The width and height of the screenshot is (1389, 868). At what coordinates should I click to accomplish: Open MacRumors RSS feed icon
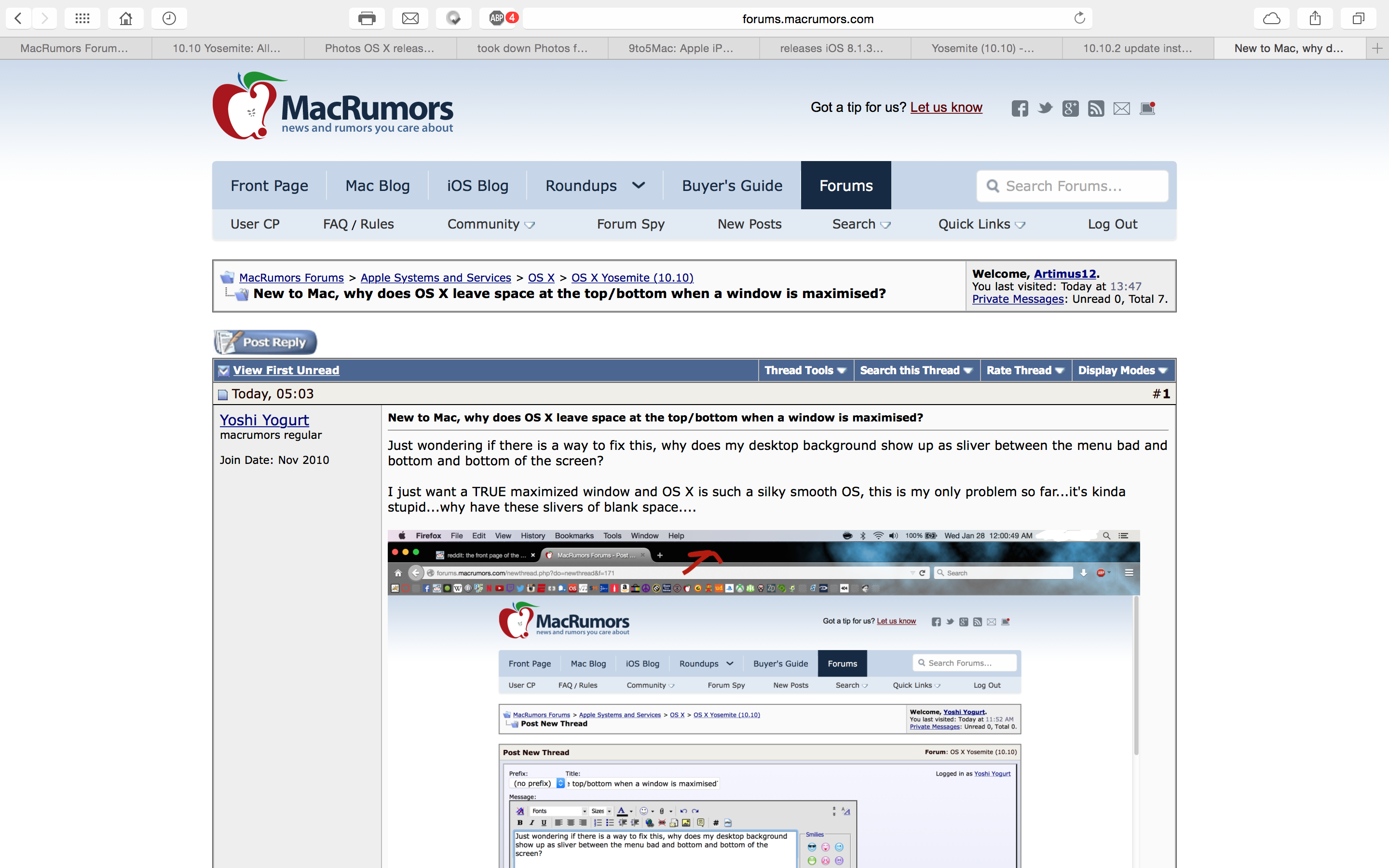click(x=1096, y=108)
